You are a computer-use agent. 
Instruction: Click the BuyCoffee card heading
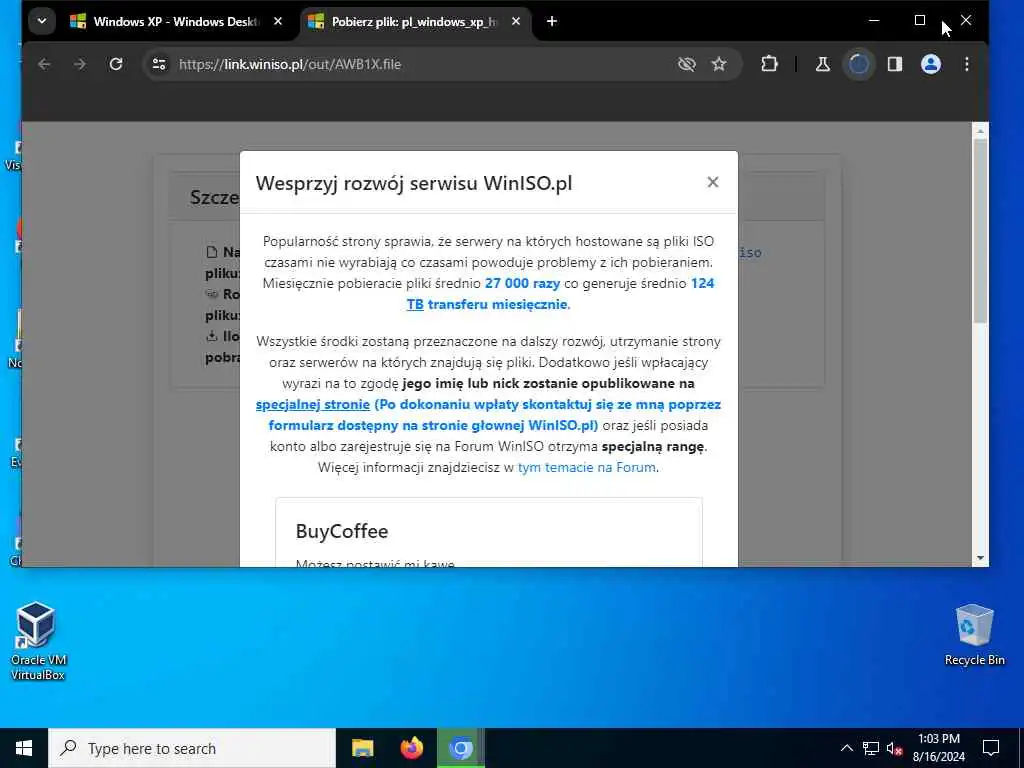(342, 531)
